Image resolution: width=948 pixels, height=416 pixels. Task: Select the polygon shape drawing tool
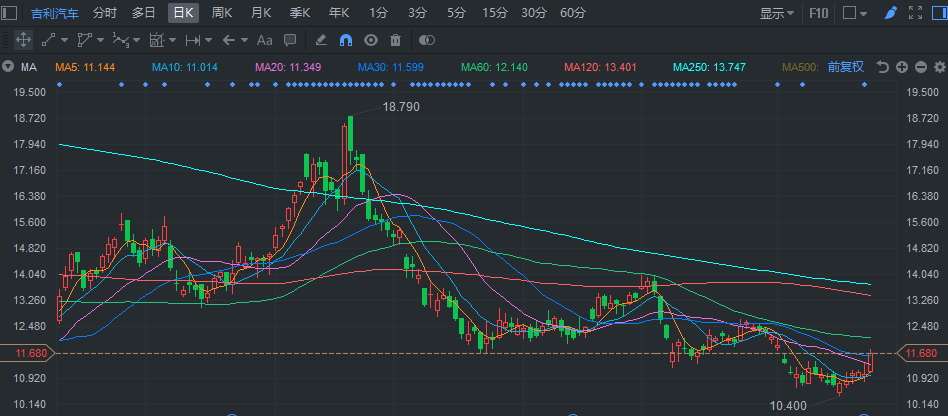84,41
